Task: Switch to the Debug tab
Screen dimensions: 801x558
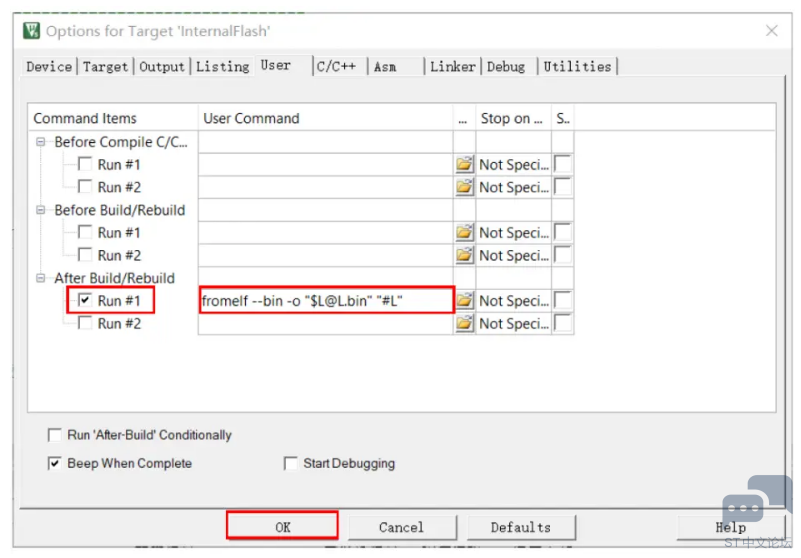Action: click(x=509, y=66)
